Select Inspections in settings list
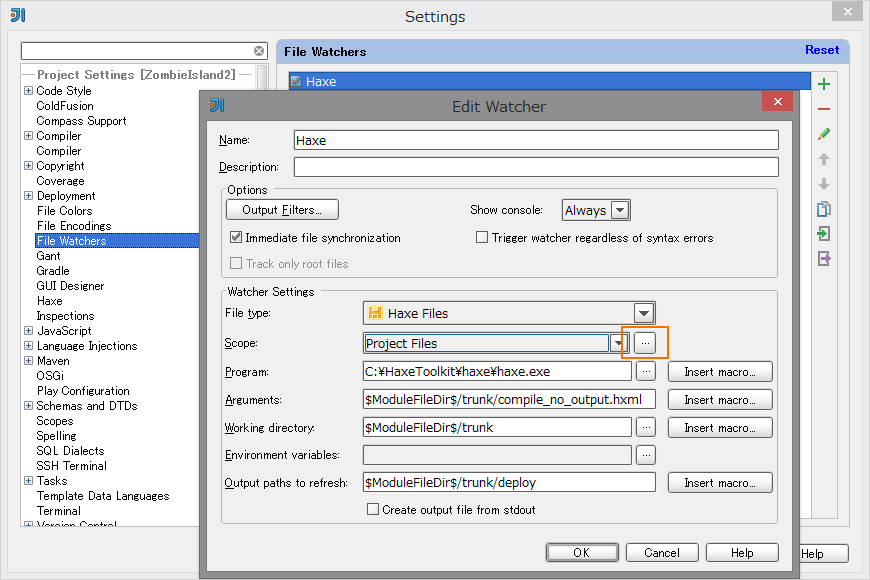 pos(65,316)
